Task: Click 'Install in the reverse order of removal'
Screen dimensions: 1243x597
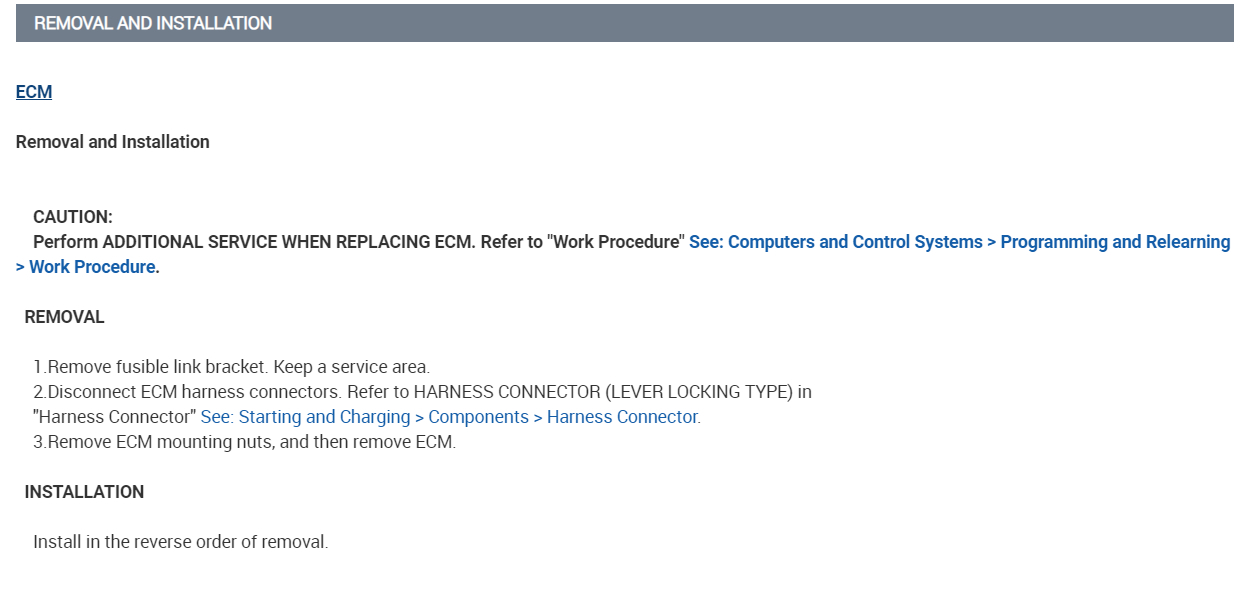Action: click(x=180, y=542)
